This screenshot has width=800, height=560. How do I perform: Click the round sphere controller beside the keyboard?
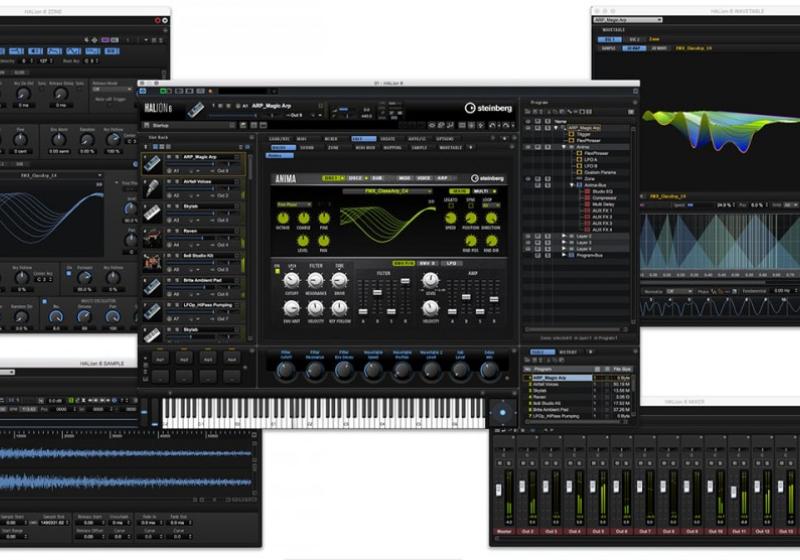pos(501,410)
